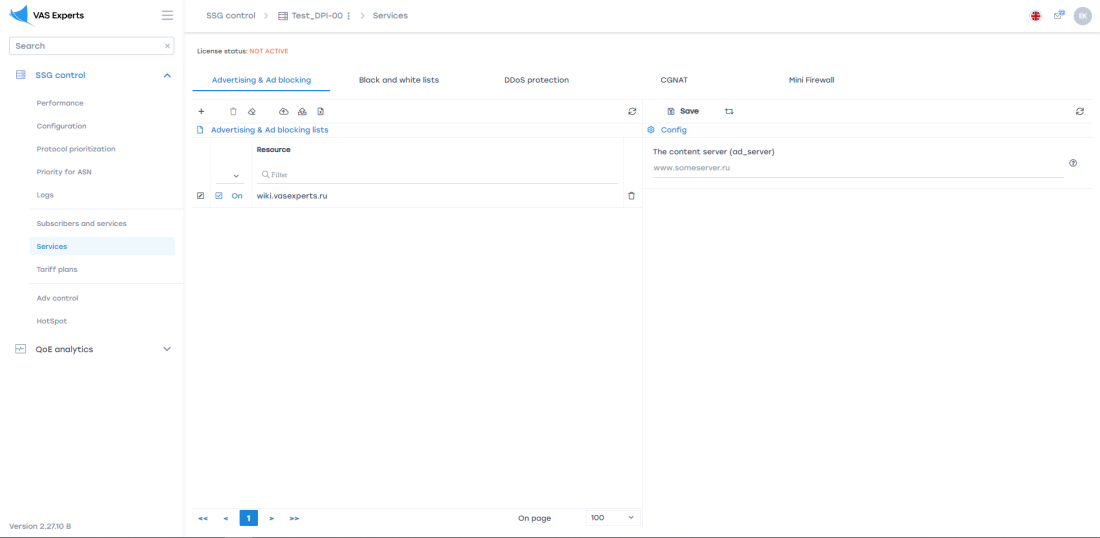Toggle the On checkbox for wiki.vasexperts.ru

click(219, 196)
